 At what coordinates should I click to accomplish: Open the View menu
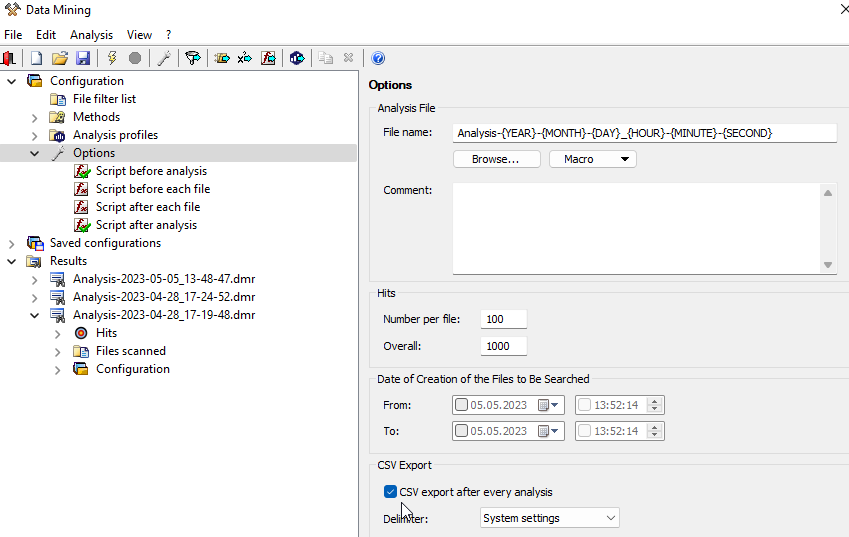click(x=139, y=35)
